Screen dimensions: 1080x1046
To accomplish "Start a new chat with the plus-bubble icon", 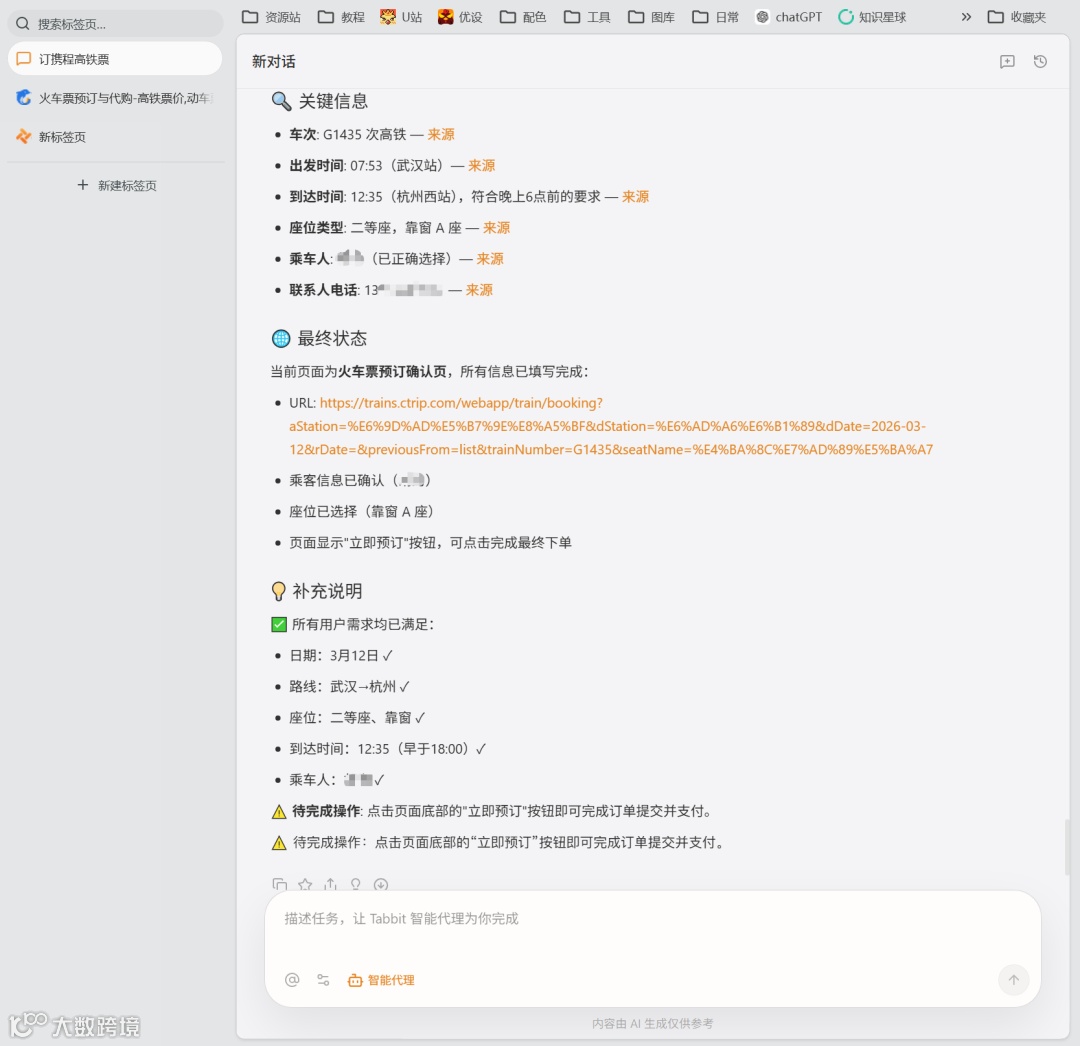I will [x=1007, y=61].
